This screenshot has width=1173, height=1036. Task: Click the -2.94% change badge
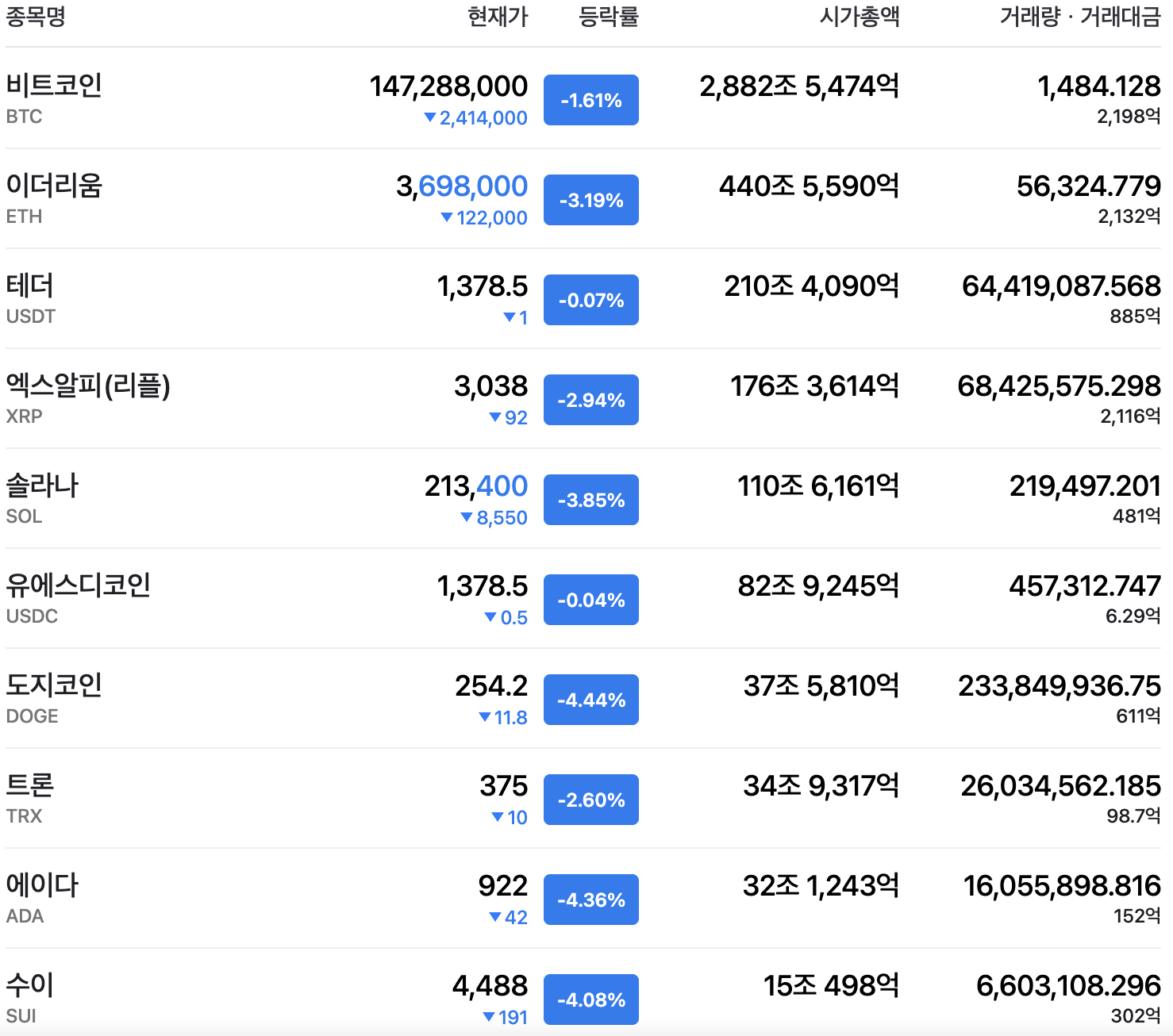[591, 400]
